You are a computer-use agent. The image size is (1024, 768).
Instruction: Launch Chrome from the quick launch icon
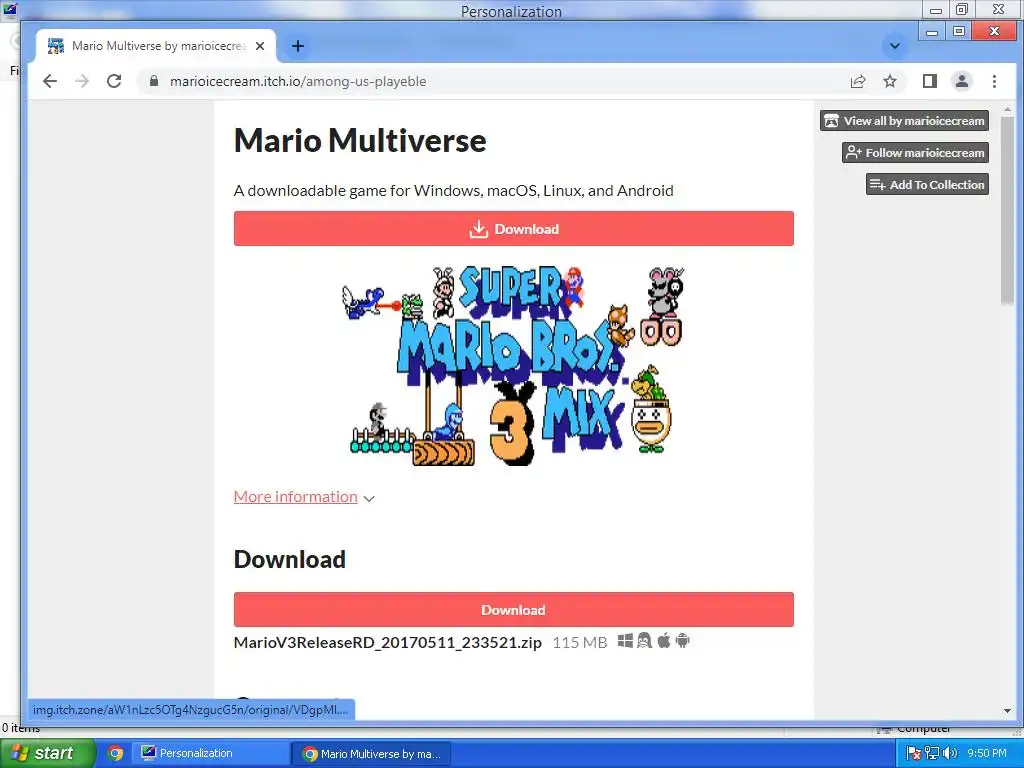point(115,754)
